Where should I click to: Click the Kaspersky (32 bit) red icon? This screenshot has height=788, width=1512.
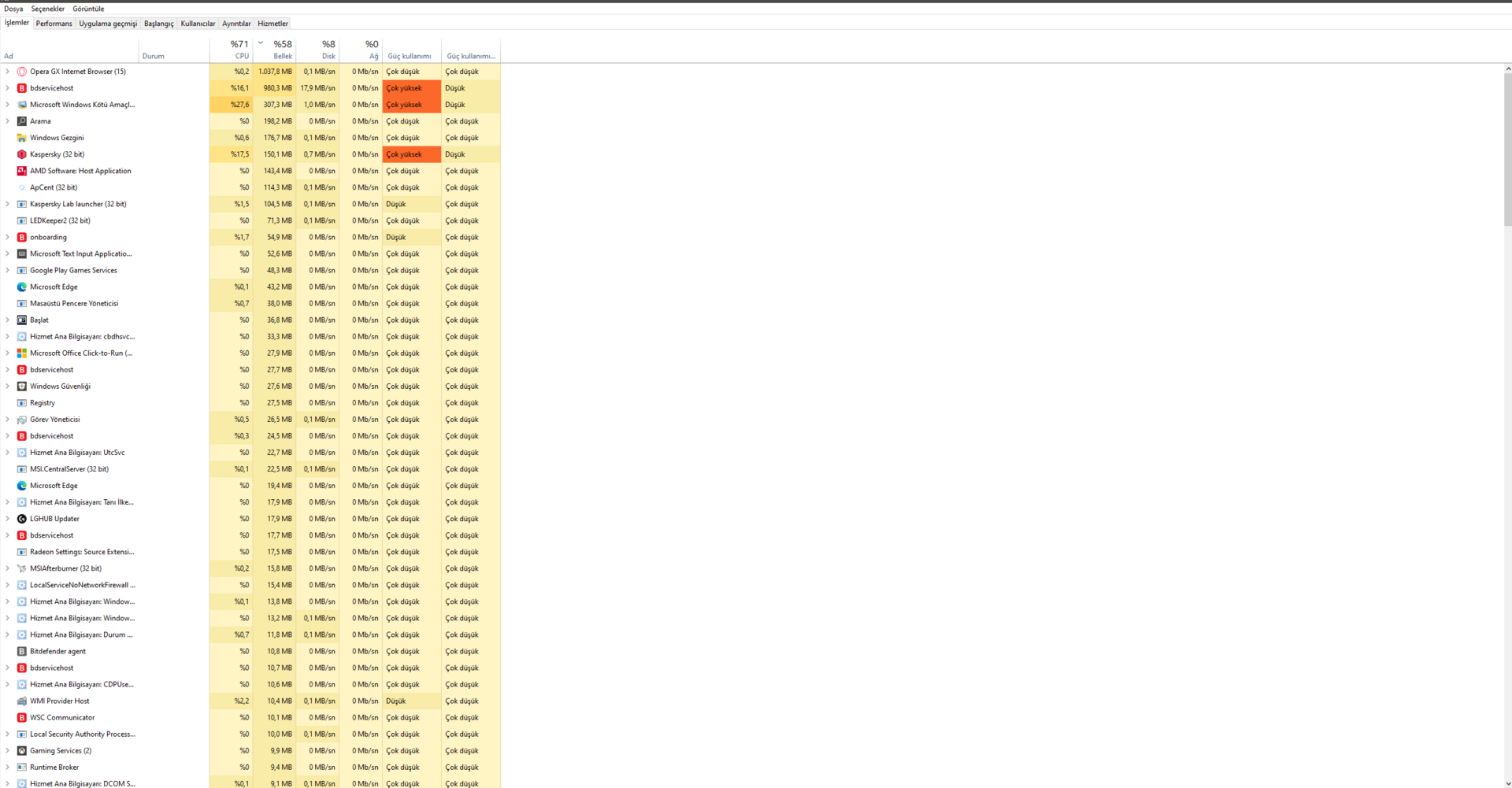click(21, 154)
